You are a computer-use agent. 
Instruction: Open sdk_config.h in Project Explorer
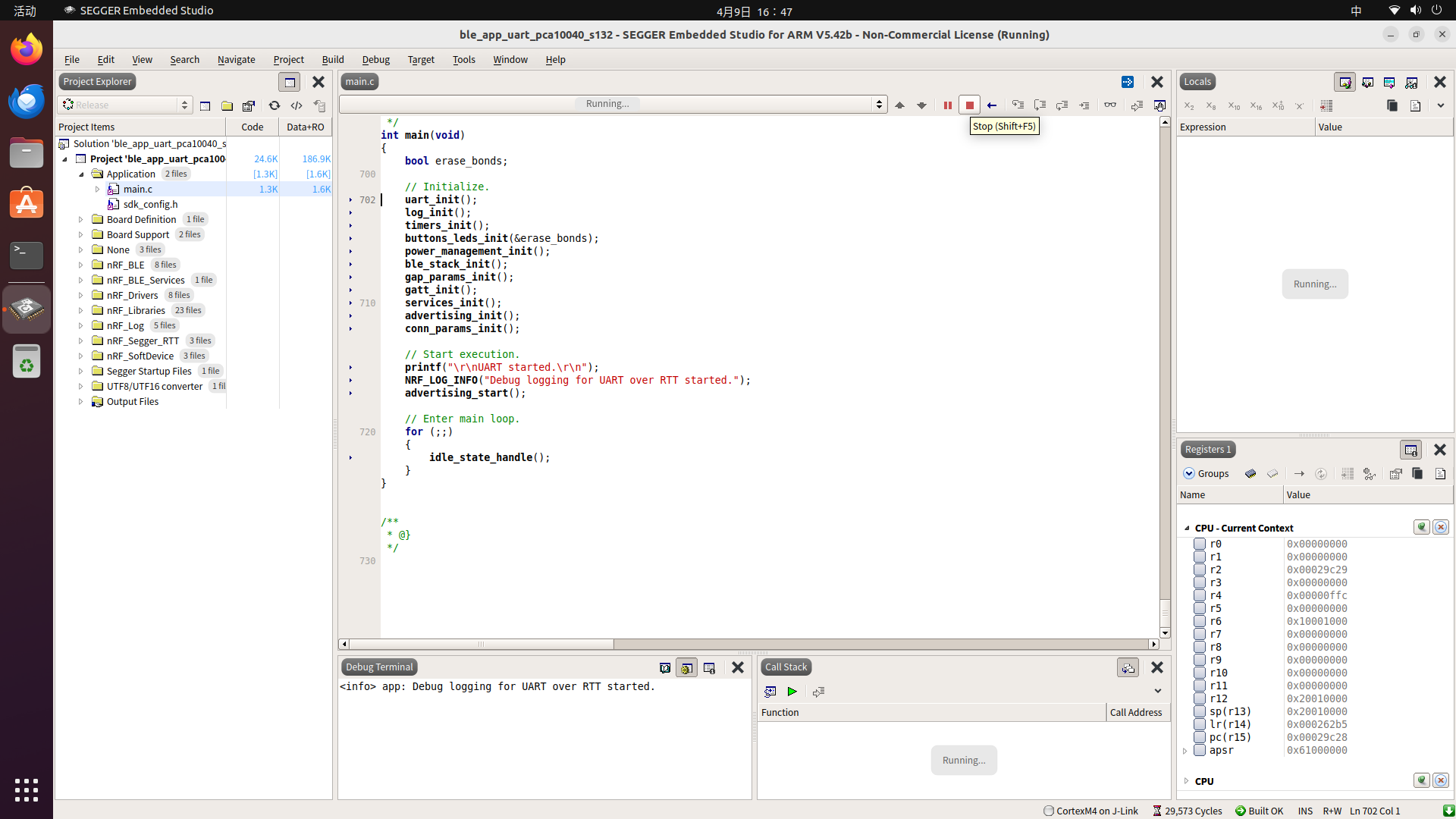pyautogui.click(x=150, y=204)
